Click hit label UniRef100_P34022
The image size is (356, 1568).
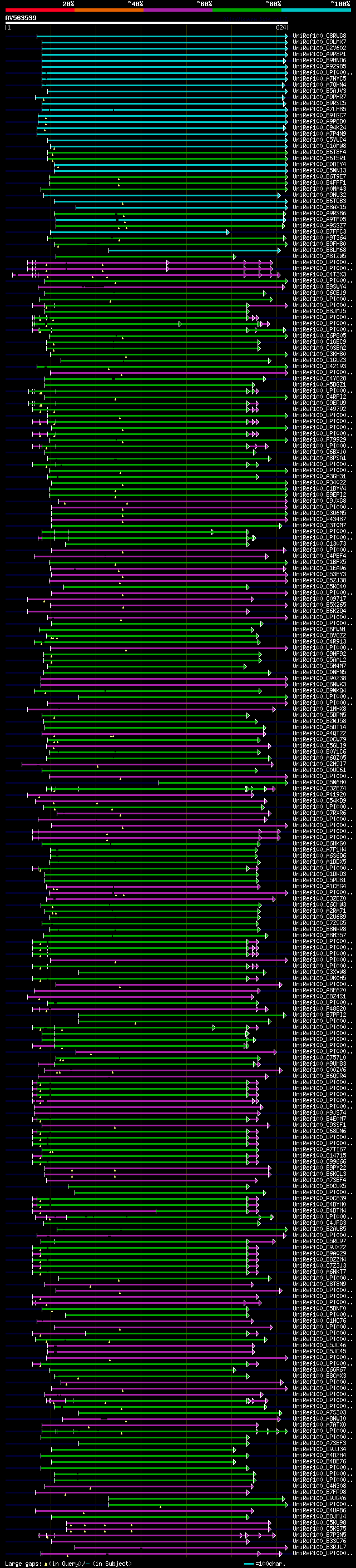[319, 482]
